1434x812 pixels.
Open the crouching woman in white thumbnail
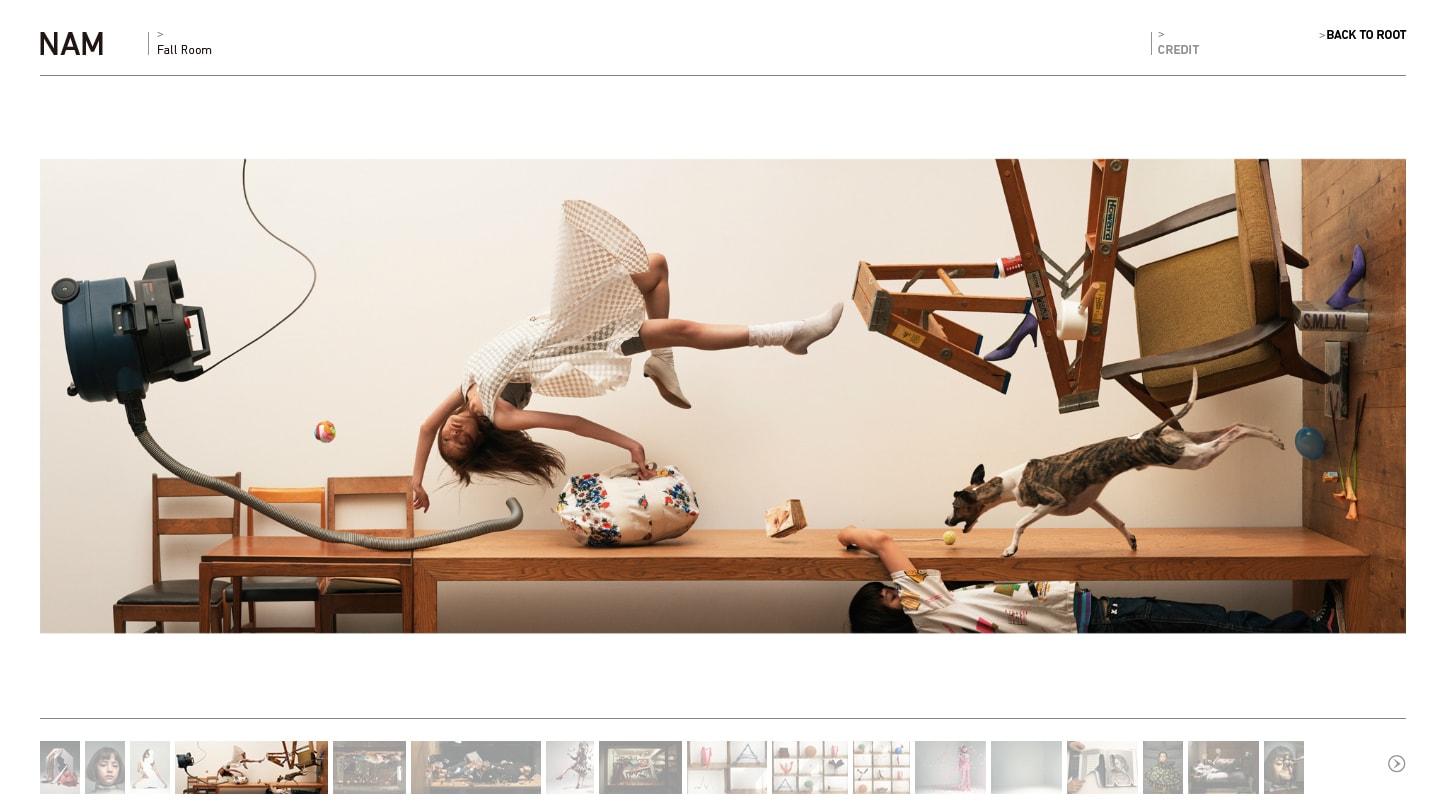150,767
